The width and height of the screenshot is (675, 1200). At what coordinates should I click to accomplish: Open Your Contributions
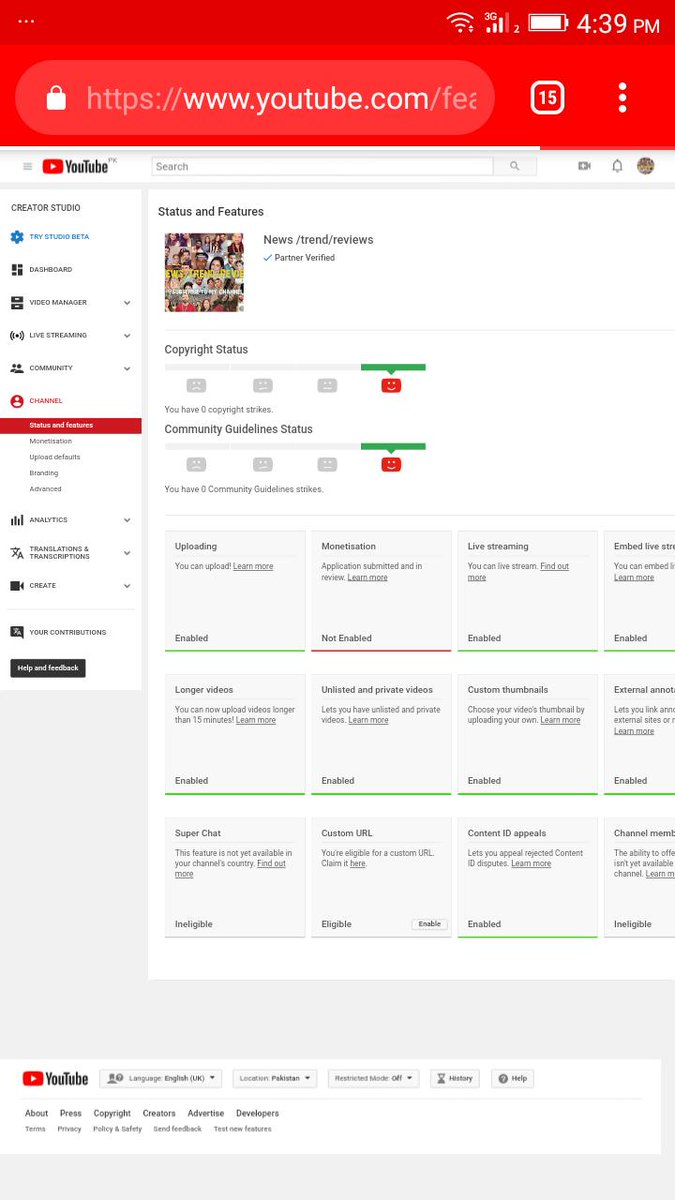[x=67, y=632]
